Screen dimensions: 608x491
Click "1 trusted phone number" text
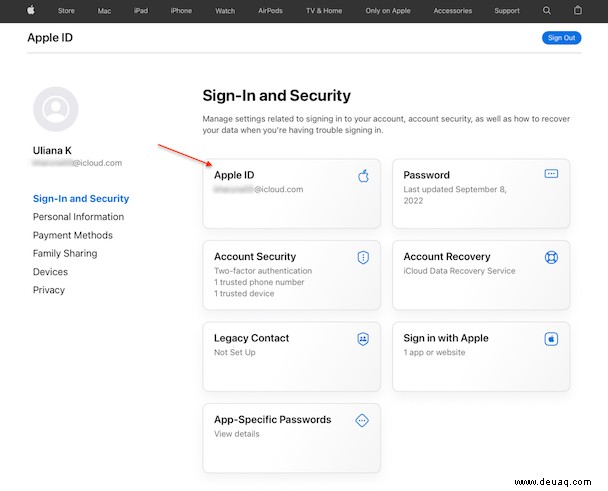coord(259,282)
